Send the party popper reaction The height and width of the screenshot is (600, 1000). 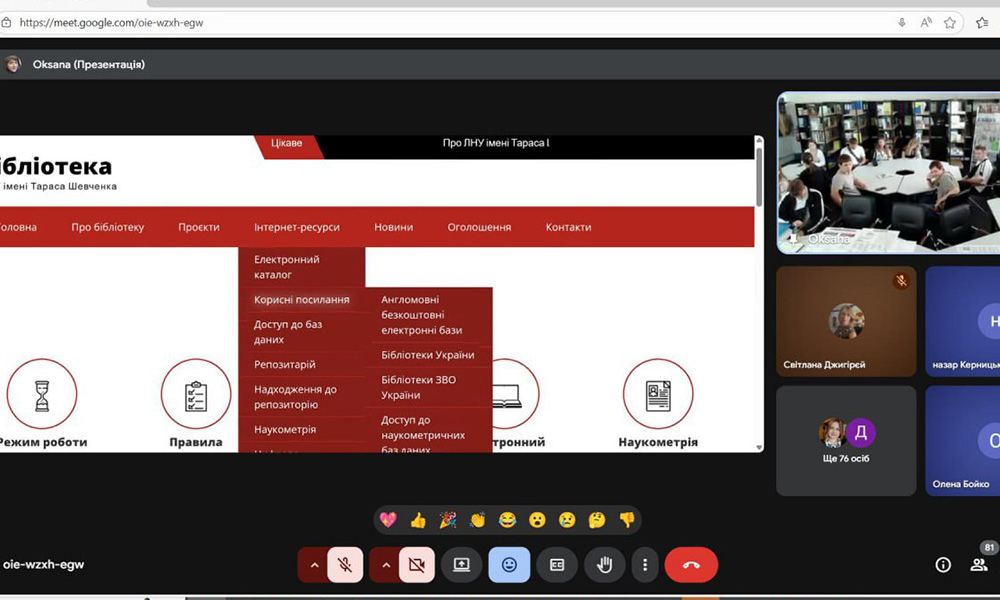click(x=448, y=520)
